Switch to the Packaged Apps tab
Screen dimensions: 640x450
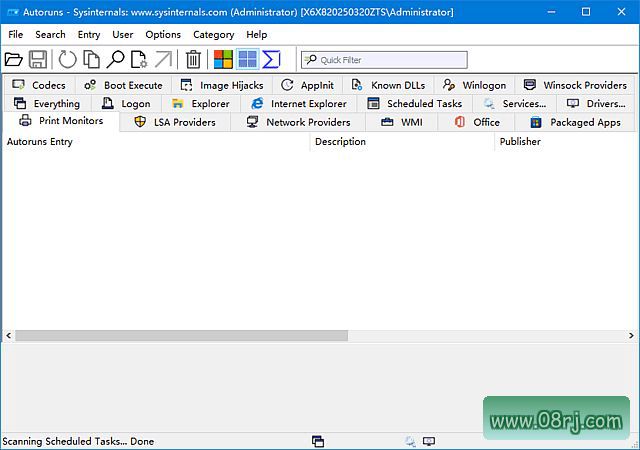tap(576, 122)
